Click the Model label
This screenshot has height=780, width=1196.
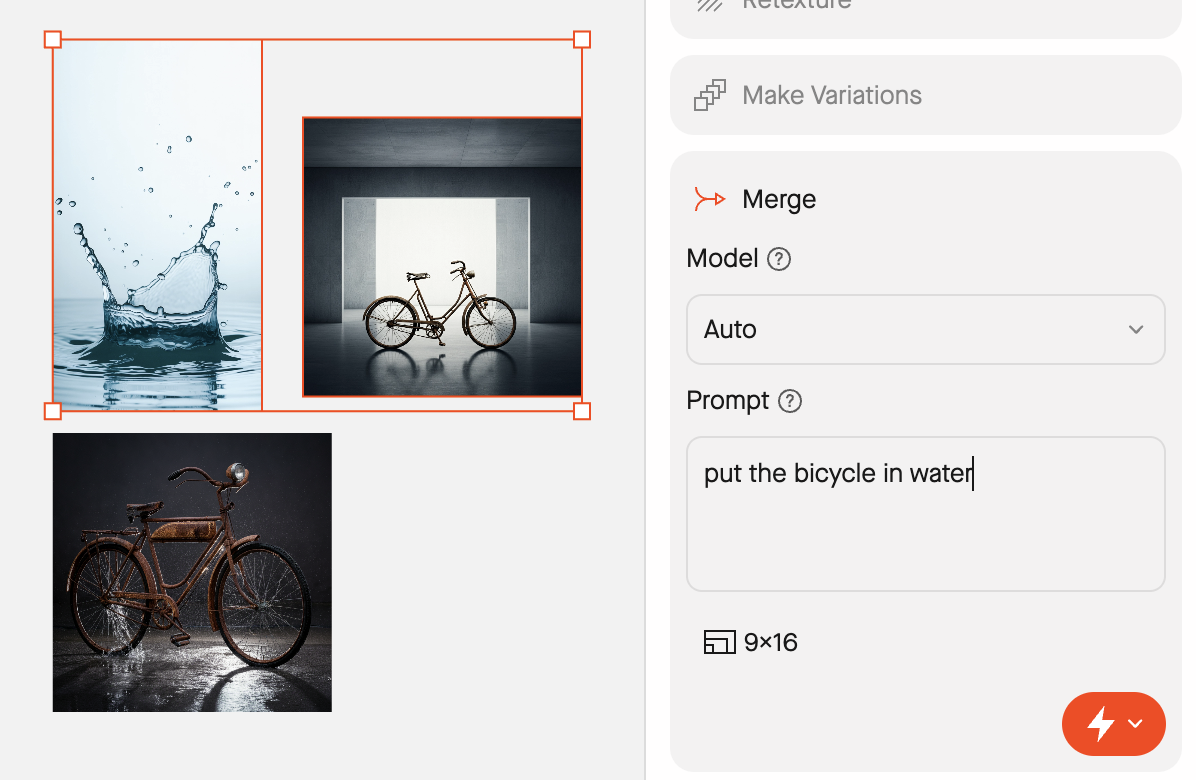(x=722, y=258)
